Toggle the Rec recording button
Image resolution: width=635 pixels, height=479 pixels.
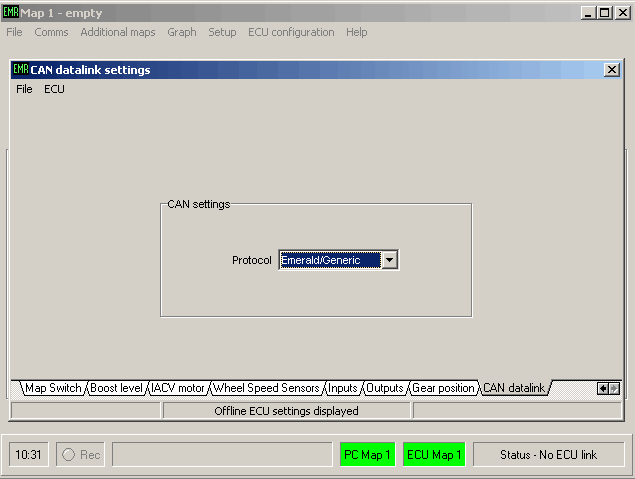pyautogui.click(x=81, y=455)
